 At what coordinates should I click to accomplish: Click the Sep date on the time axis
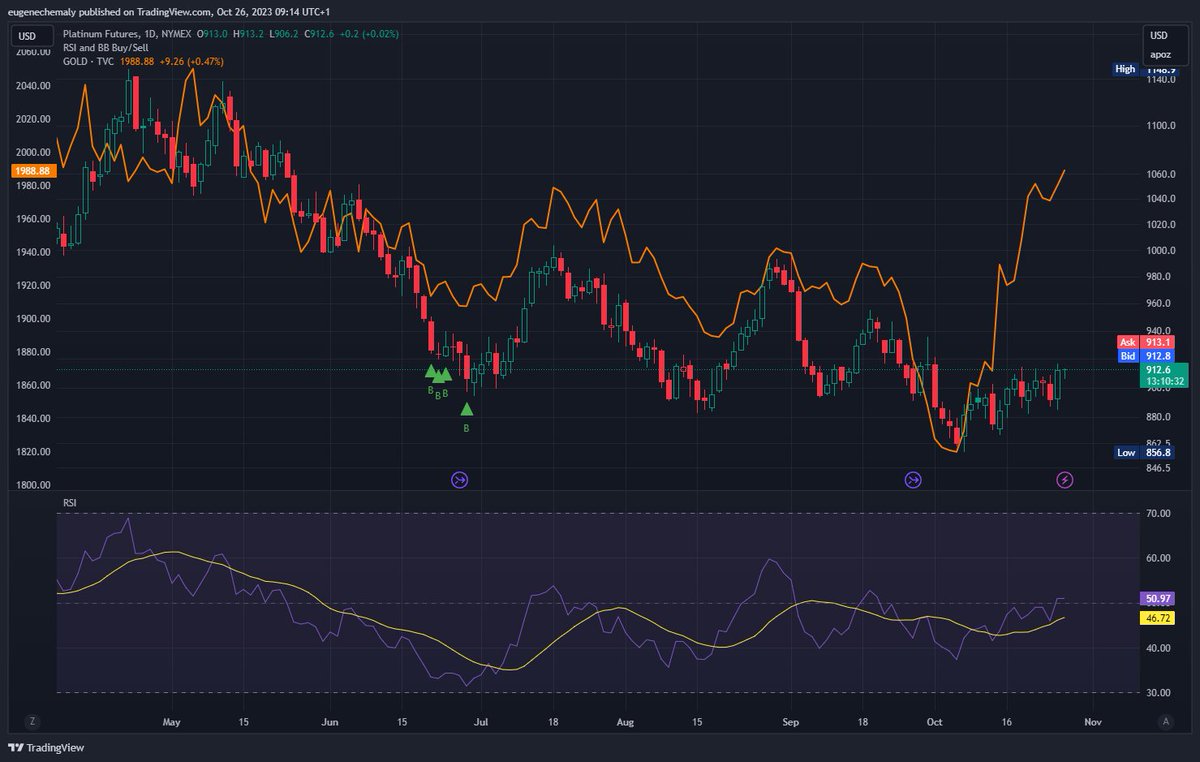[791, 720]
